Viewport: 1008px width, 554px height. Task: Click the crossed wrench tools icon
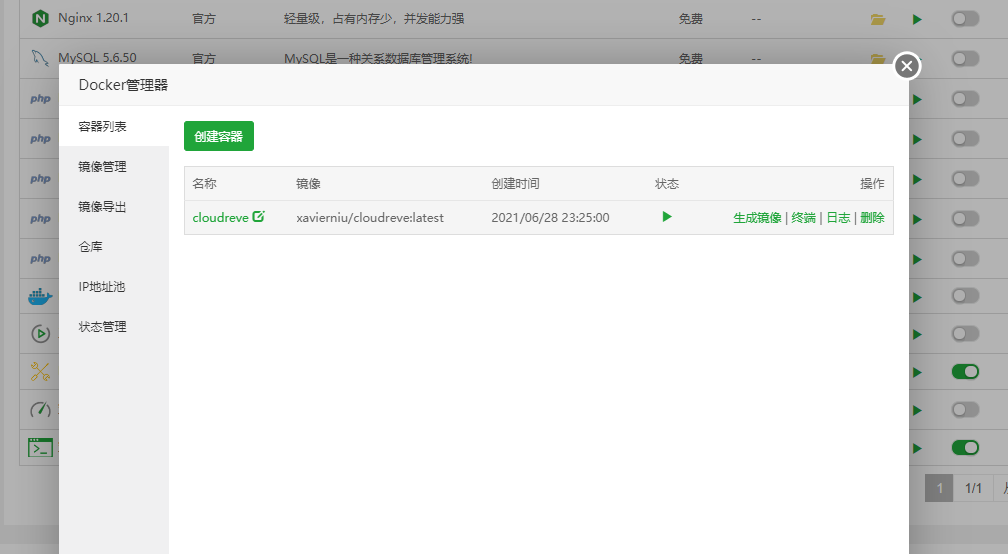tap(40, 371)
